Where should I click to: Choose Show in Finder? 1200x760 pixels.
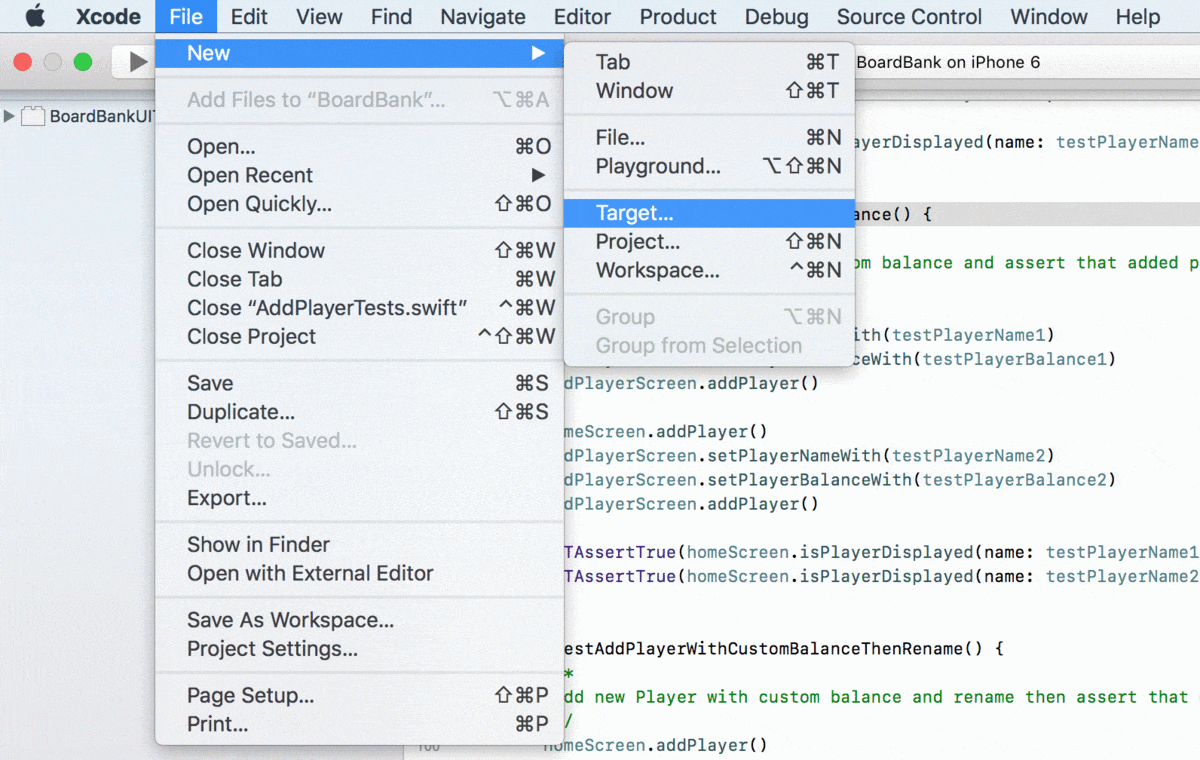tap(359, 545)
